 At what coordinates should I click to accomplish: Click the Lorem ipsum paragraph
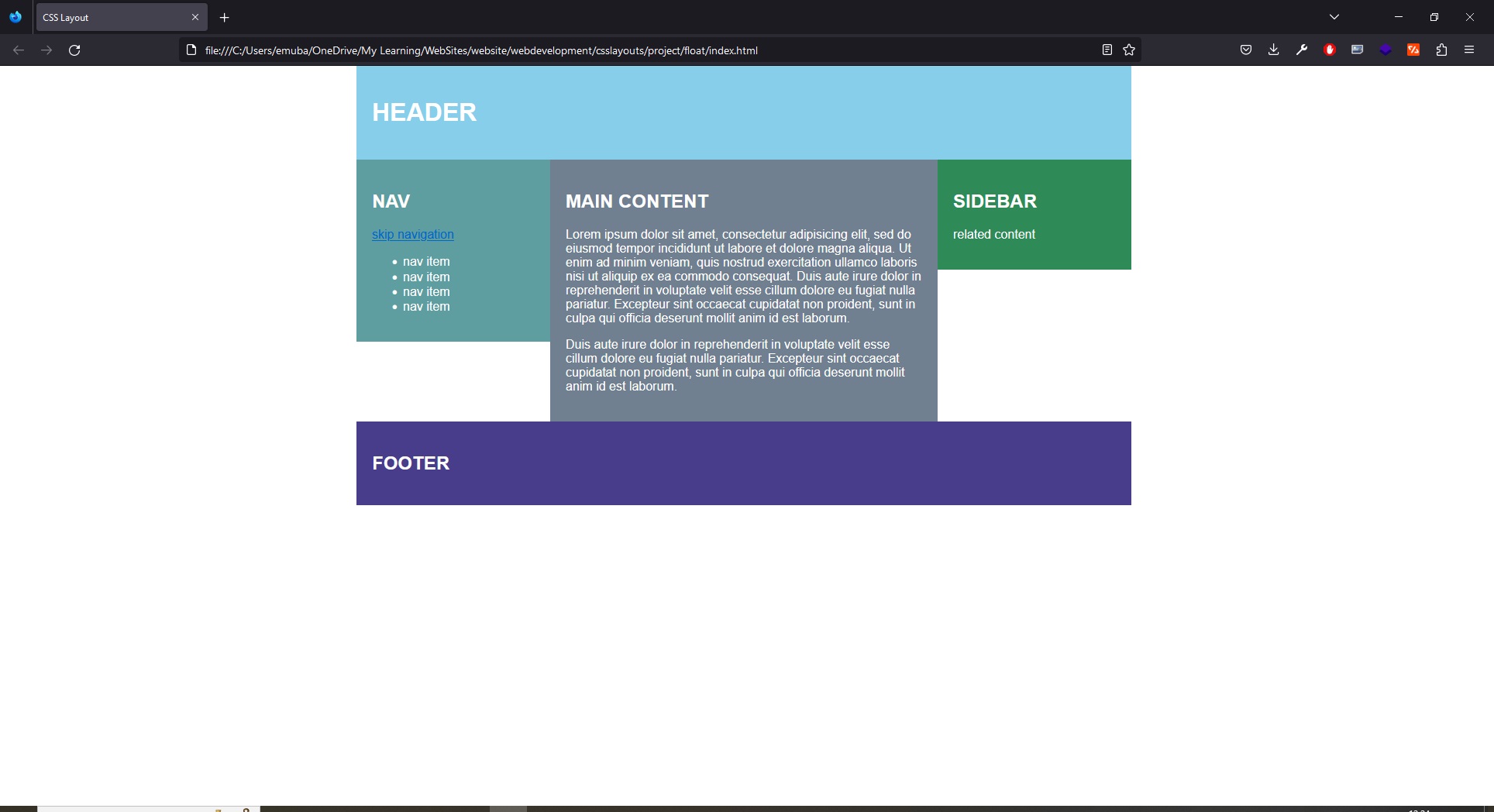tap(744, 277)
